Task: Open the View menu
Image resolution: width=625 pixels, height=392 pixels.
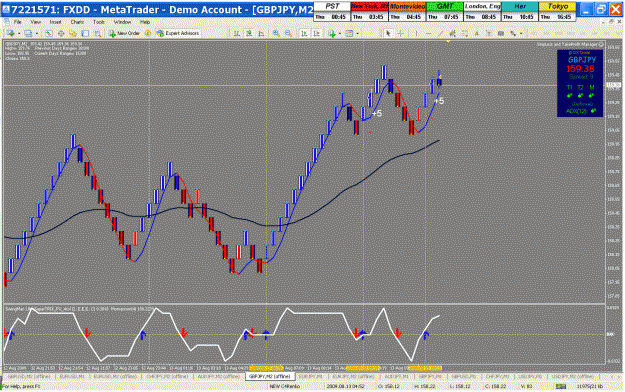Action: pyautogui.click(x=35, y=22)
